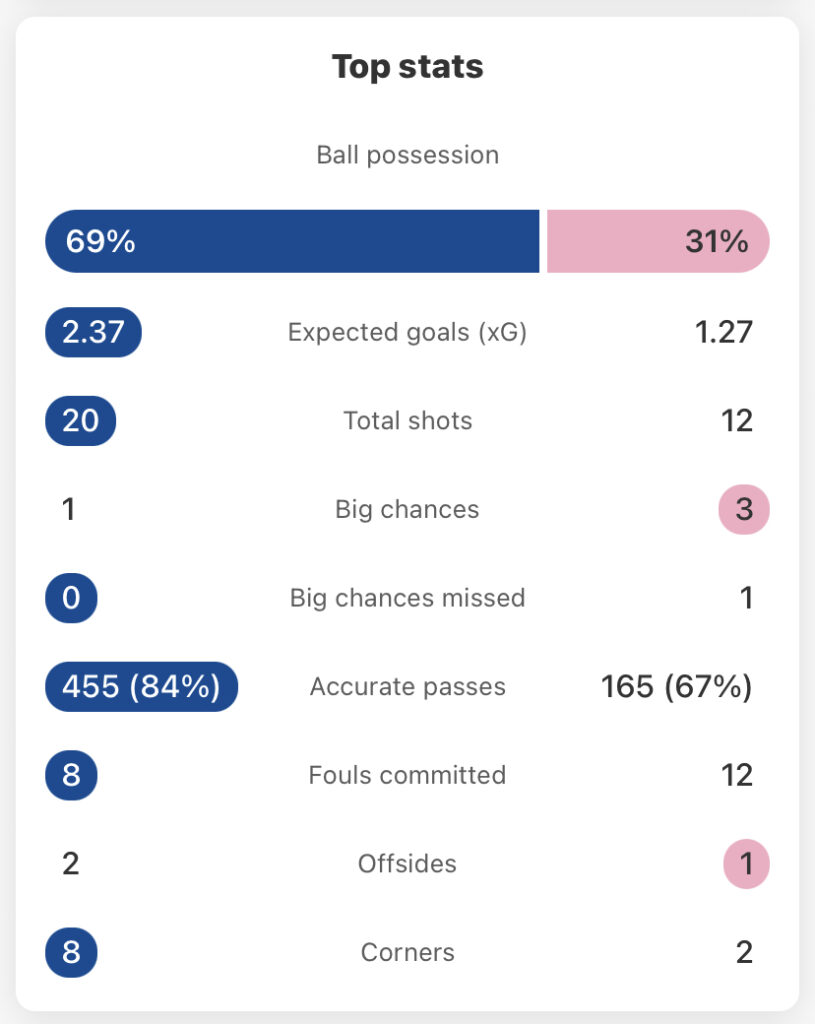
Task: Select the Total shots label
Action: point(408,421)
